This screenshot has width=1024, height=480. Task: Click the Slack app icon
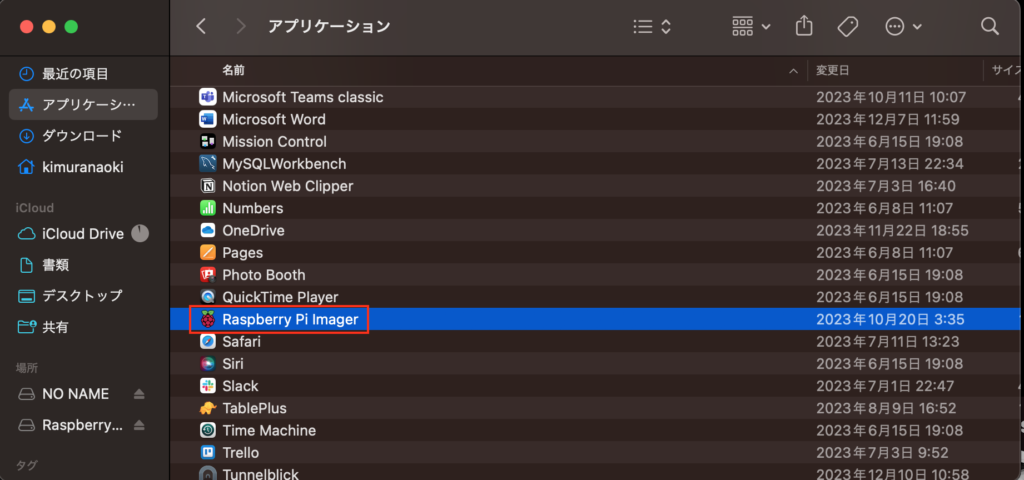click(x=208, y=386)
